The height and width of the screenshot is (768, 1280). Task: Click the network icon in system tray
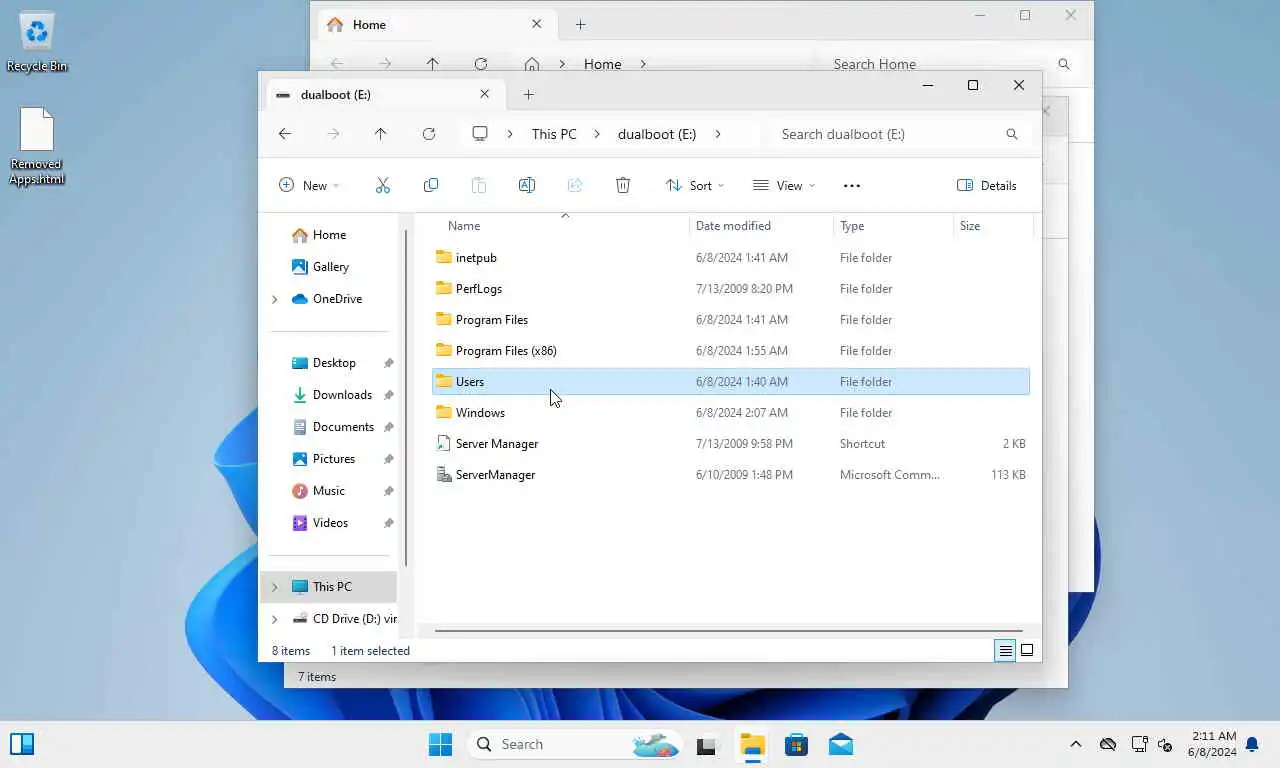tap(1139, 744)
